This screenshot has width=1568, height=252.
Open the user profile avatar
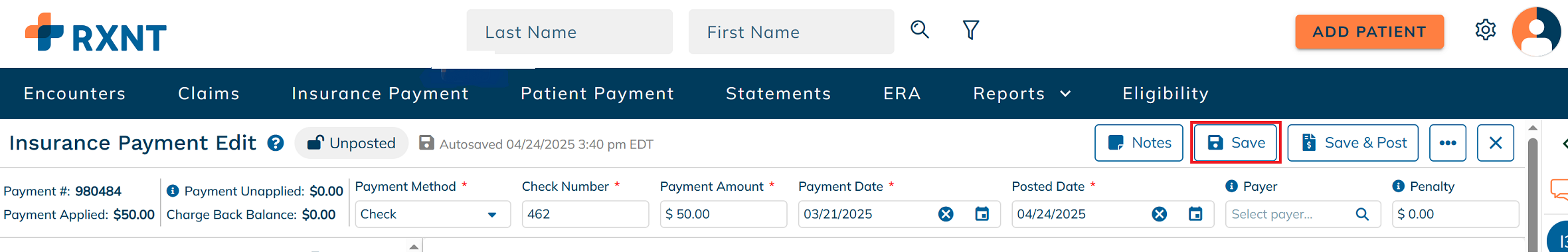[x=1536, y=31]
